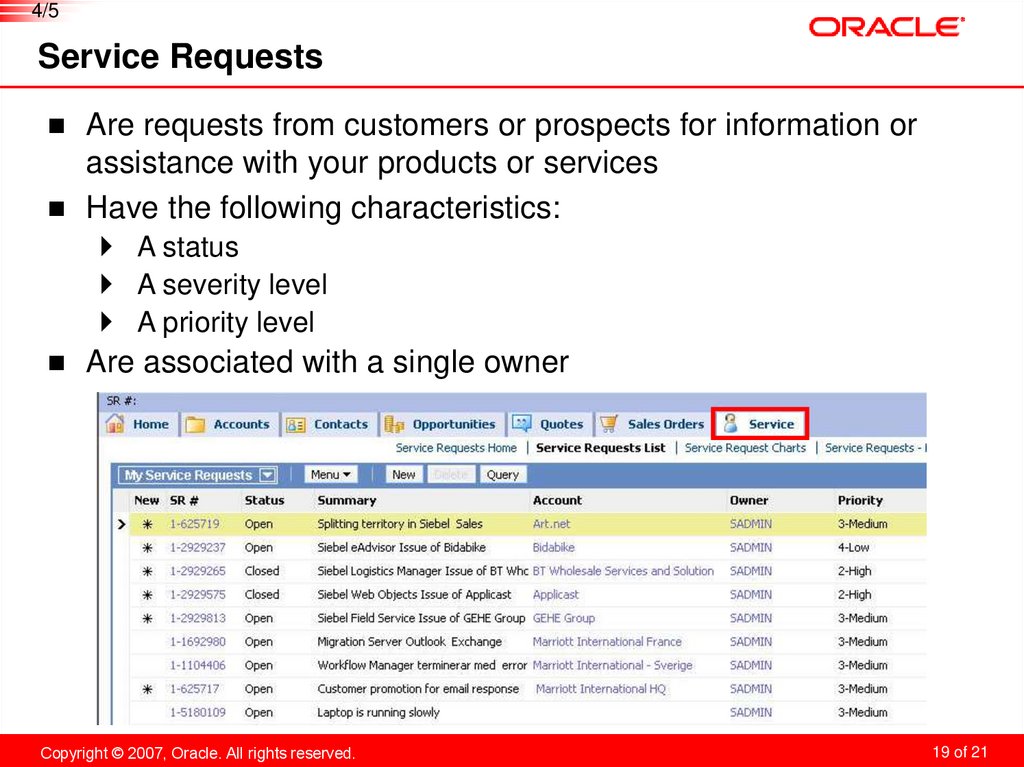The image size is (1024, 767).
Task: Open the Menu dropdown
Action: tap(331, 474)
